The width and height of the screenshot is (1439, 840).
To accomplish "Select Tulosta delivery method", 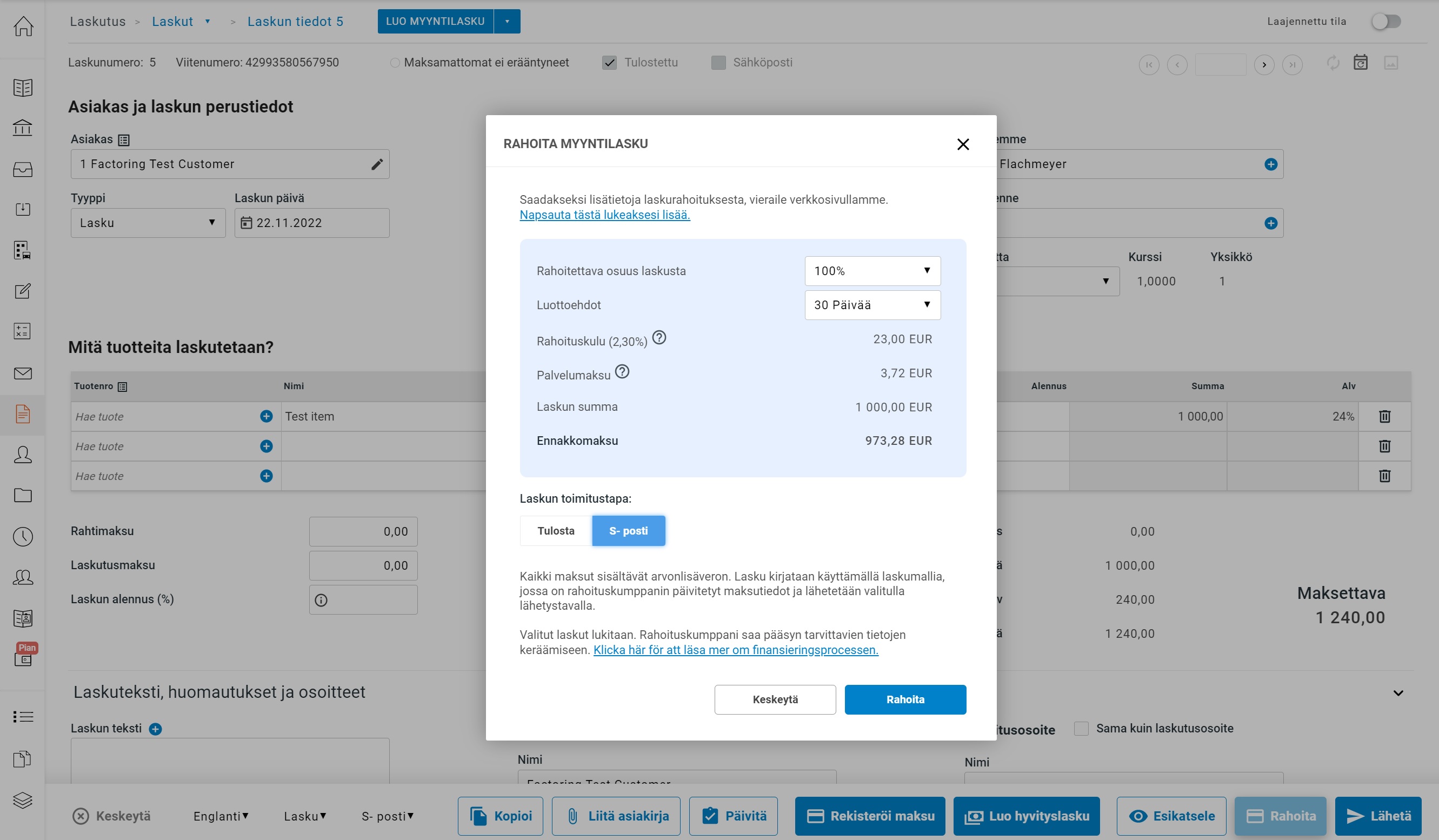I will (555, 530).
